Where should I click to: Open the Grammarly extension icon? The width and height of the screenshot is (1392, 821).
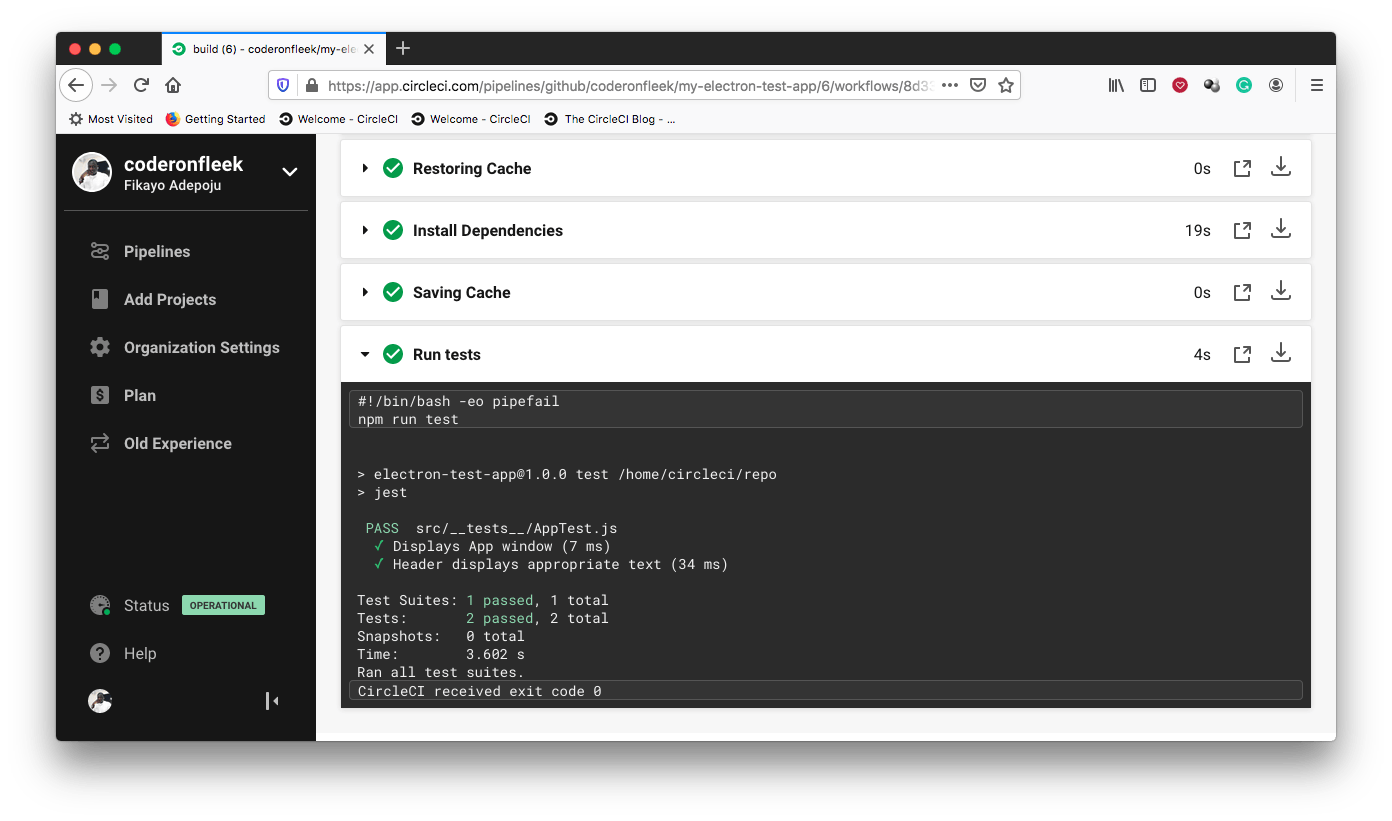(x=1243, y=85)
